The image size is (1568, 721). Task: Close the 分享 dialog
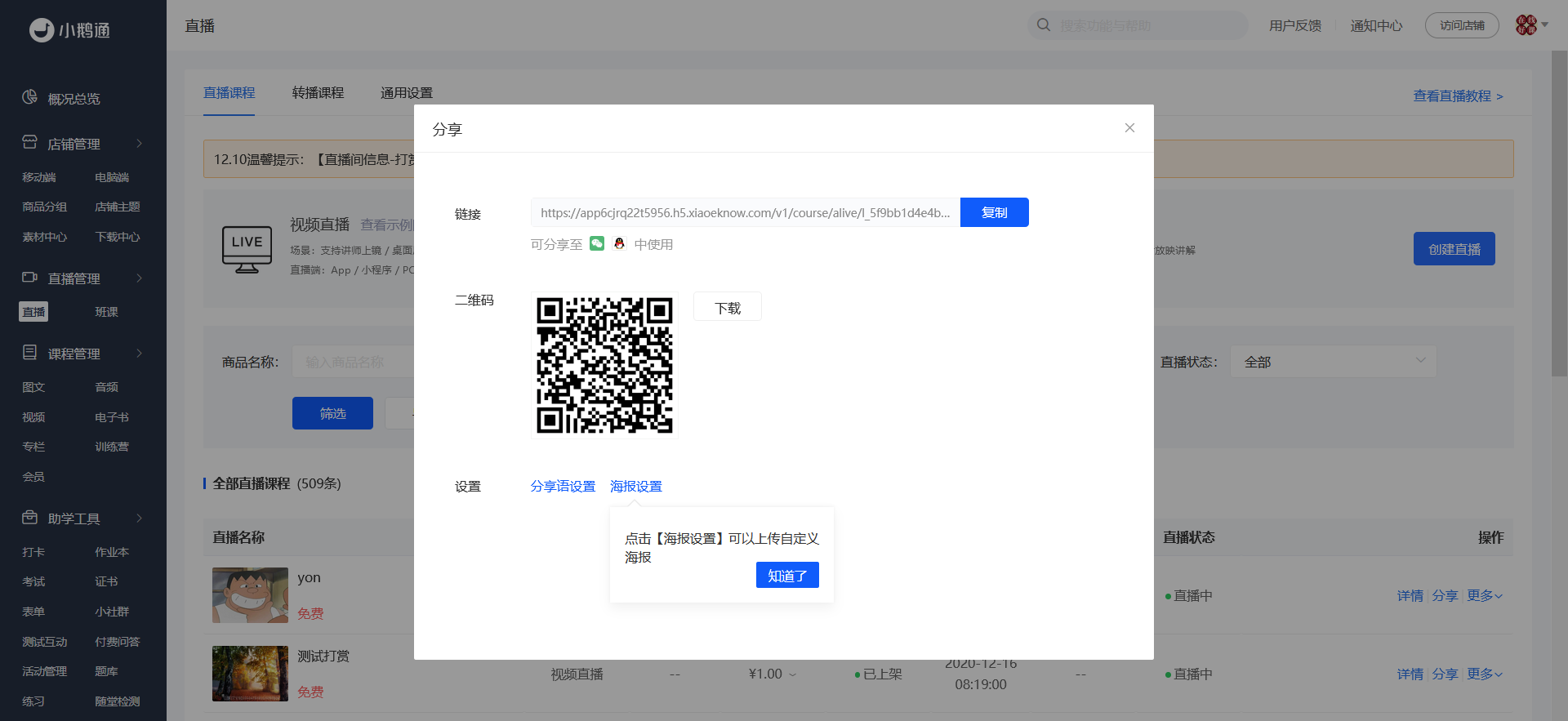(1129, 127)
